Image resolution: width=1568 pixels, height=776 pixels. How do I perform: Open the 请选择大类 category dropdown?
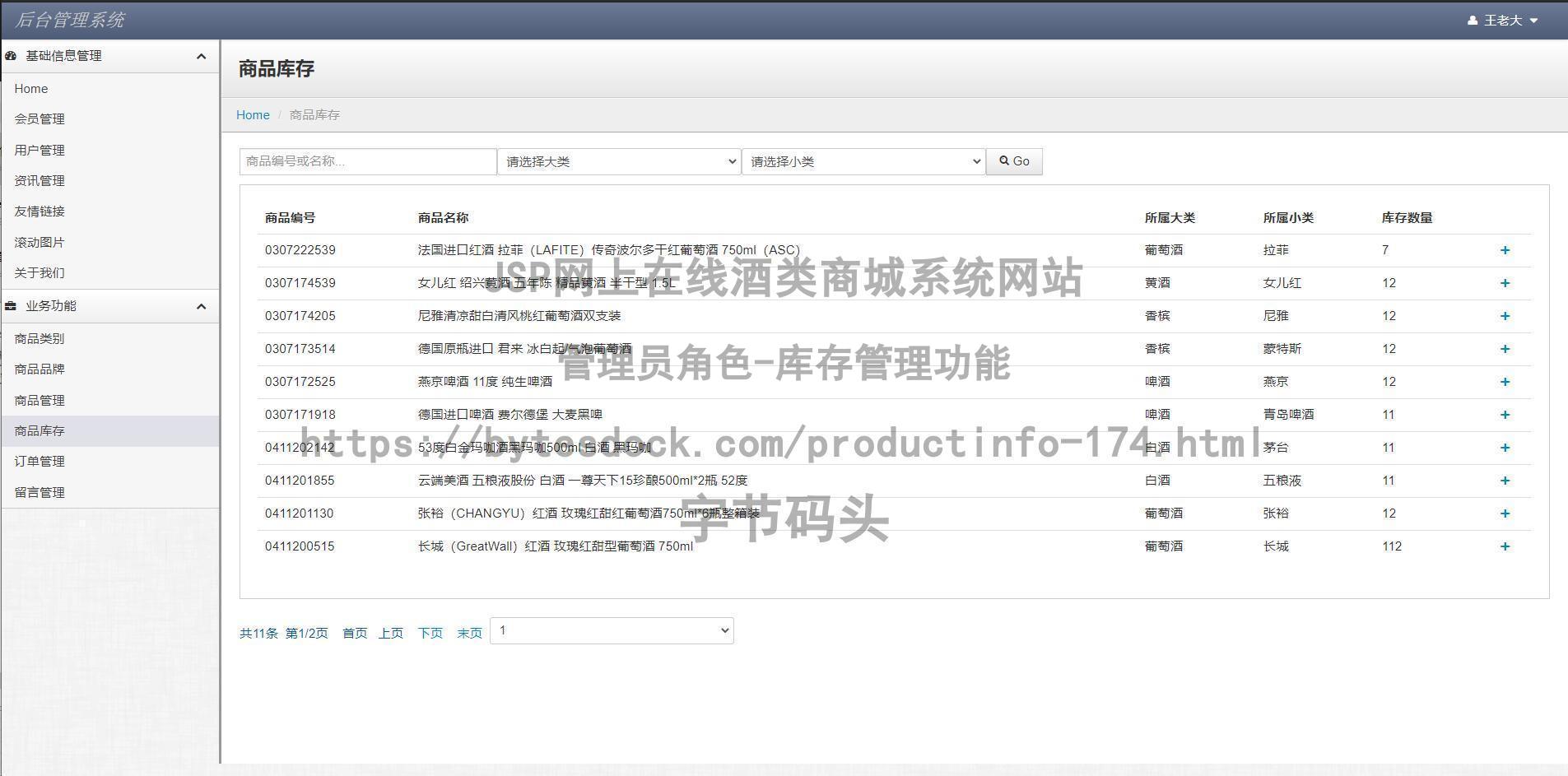click(619, 162)
